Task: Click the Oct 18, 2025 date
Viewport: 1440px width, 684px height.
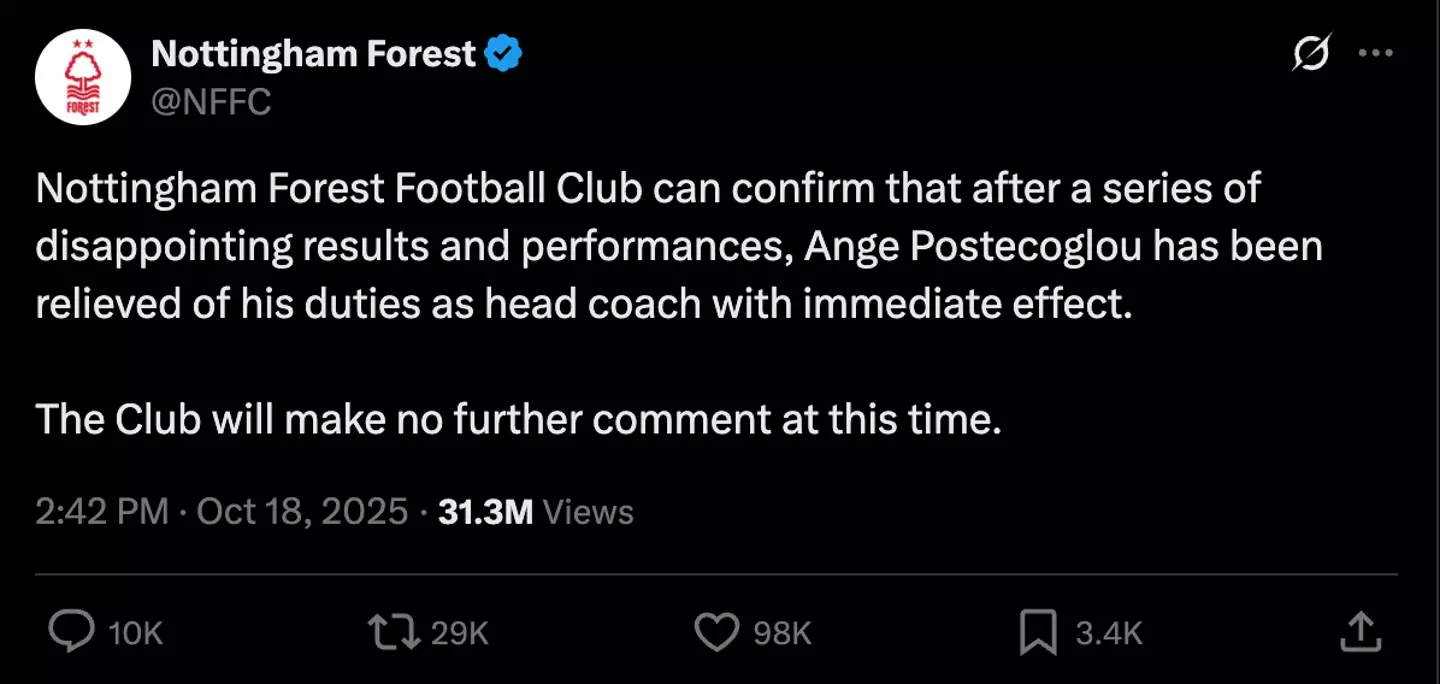Action: [302, 512]
